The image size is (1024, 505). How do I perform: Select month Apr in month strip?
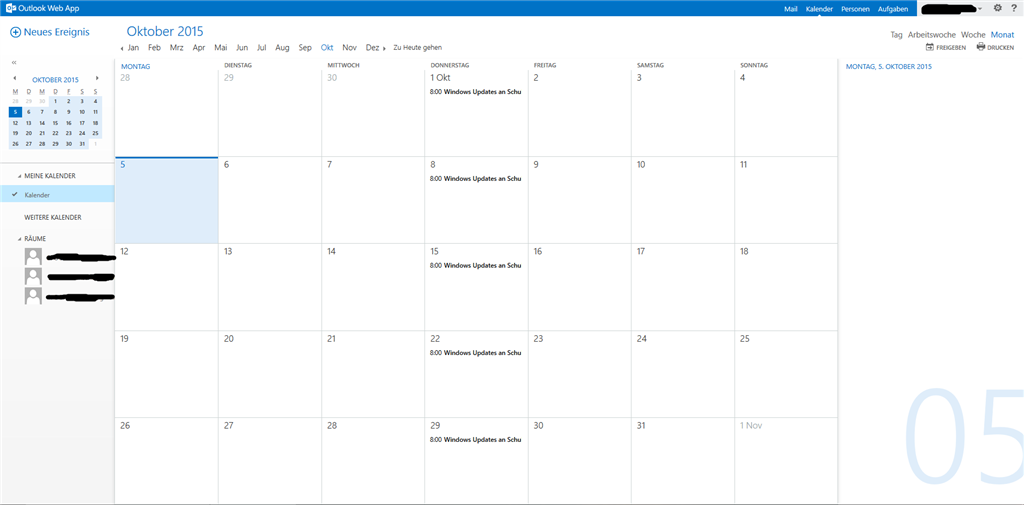click(x=199, y=48)
